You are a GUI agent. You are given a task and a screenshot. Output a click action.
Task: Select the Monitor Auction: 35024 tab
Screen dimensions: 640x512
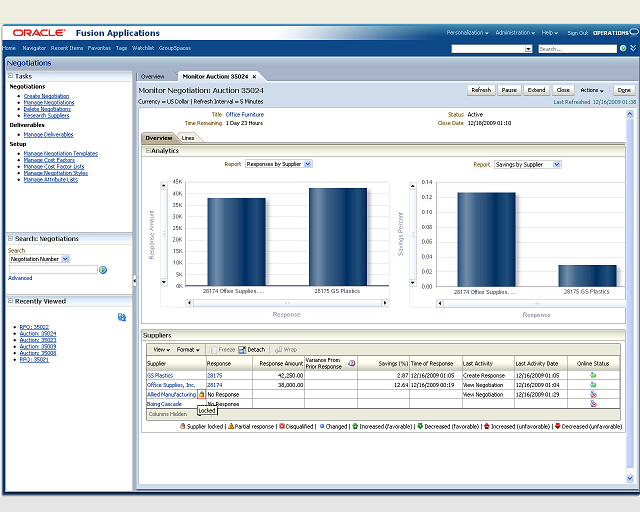(x=215, y=76)
